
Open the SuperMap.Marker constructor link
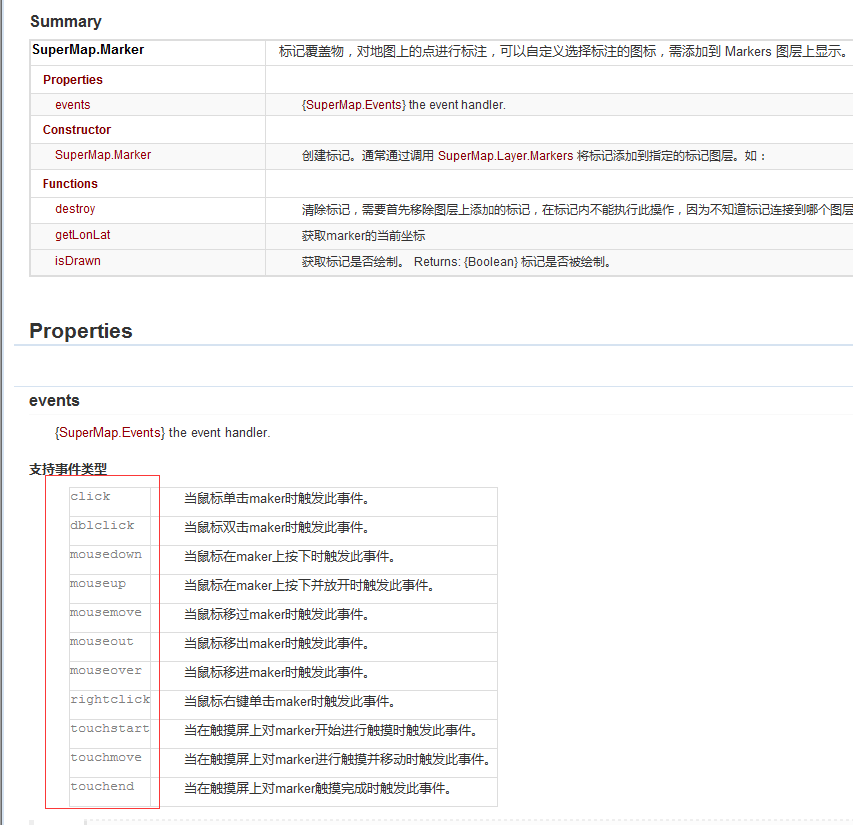coord(103,155)
